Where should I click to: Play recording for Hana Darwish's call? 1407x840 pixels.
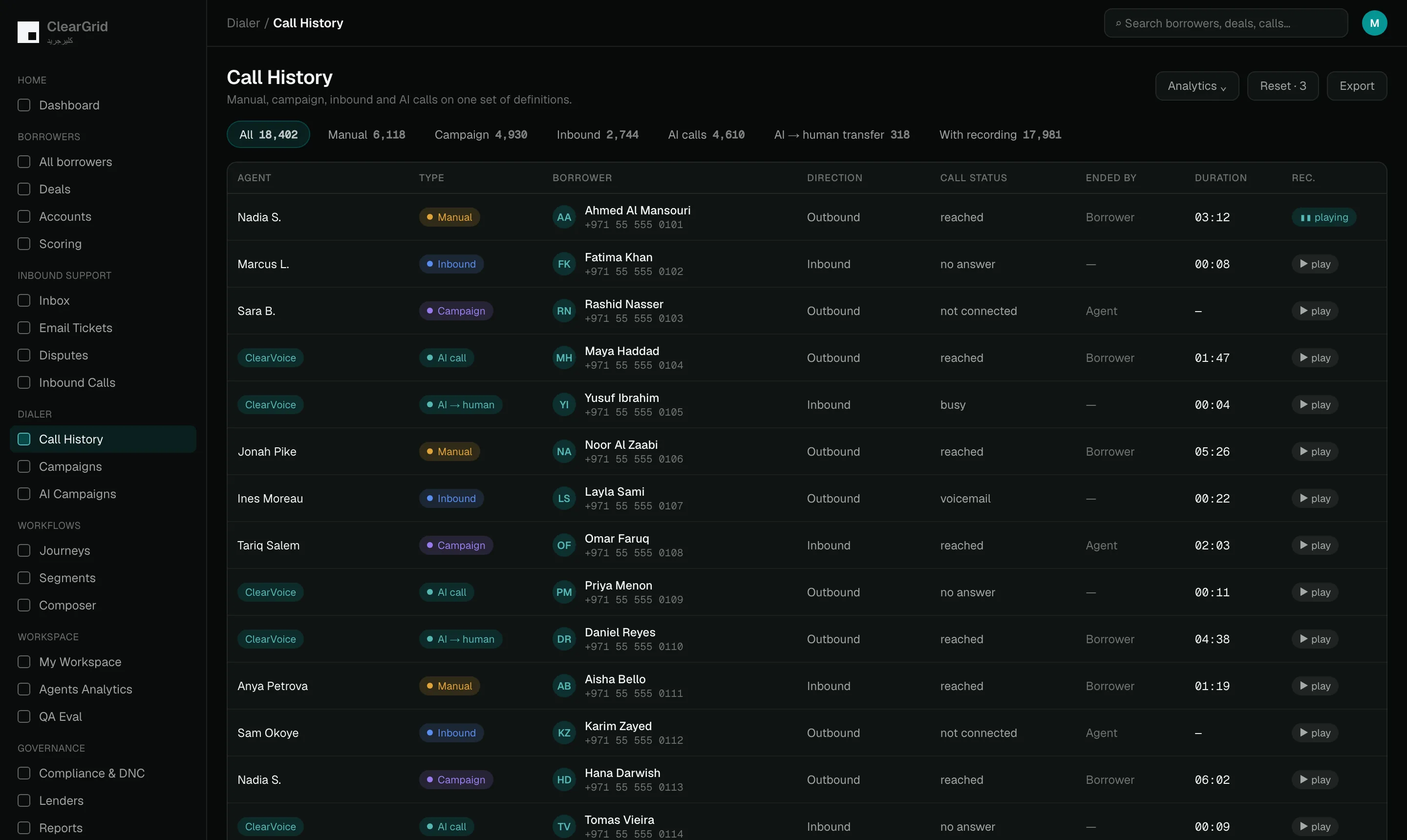pyautogui.click(x=1315, y=780)
